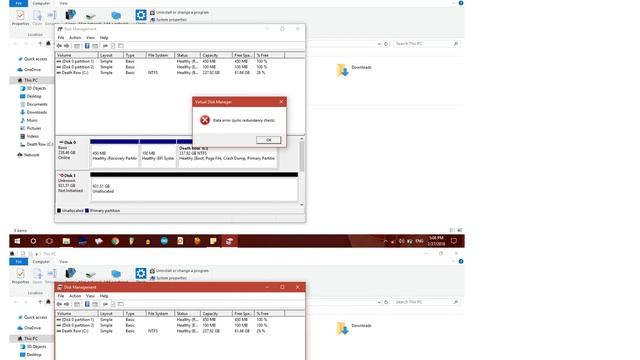Click Uninstall or change a program behind error dialog
The width and height of the screenshot is (640, 360).
179,13
